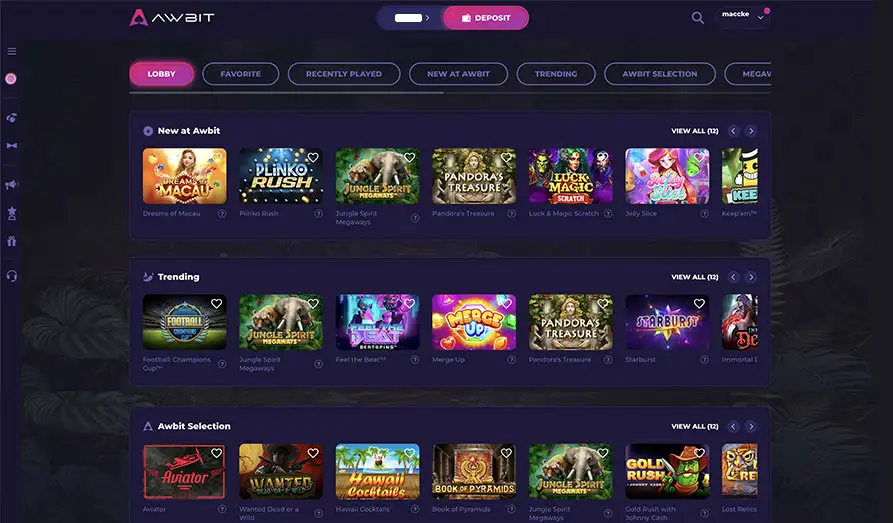Open View All for New at Awbit

click(x=695, y=131)
